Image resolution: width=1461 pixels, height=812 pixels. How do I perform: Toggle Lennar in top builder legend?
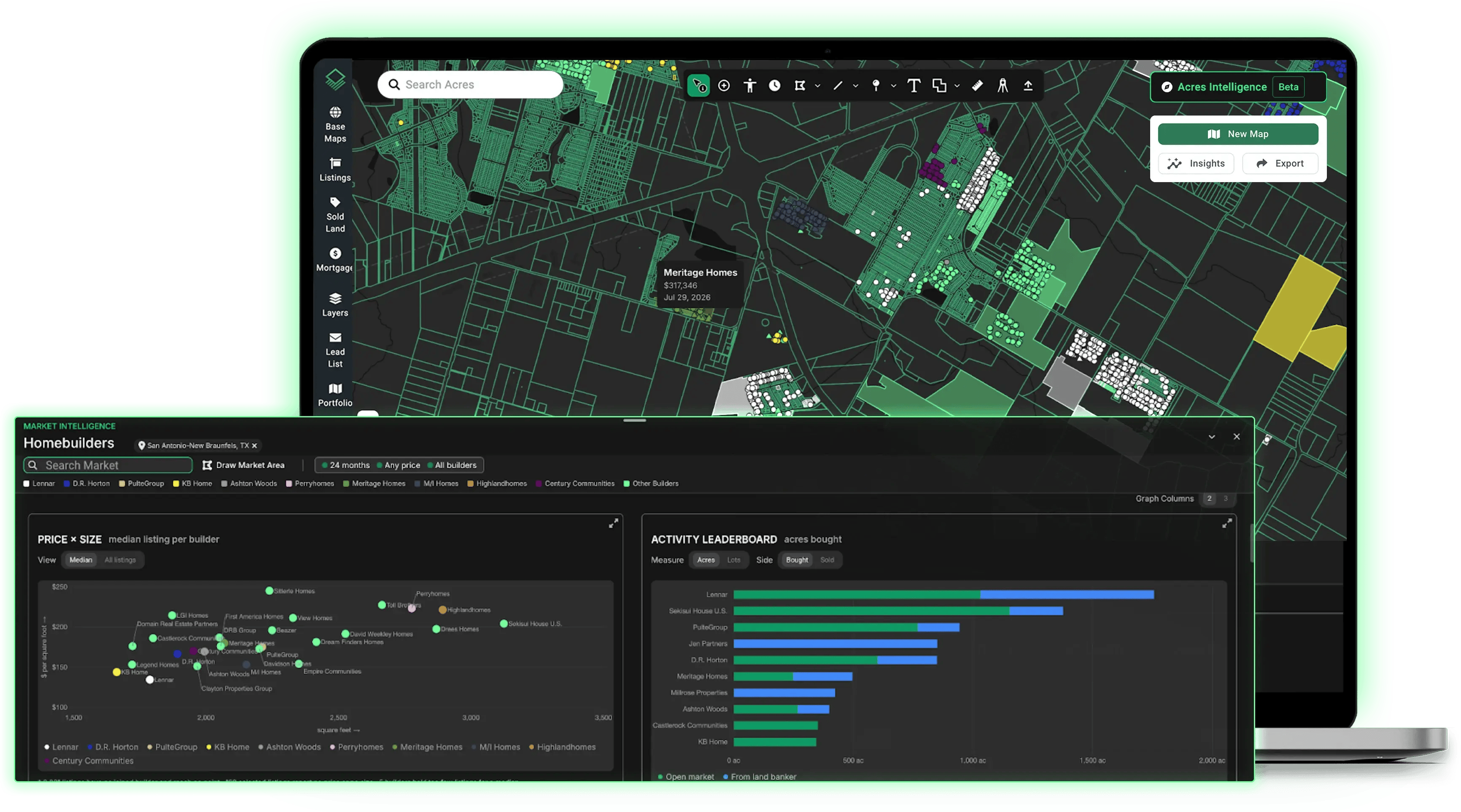[x=39, y=484]
